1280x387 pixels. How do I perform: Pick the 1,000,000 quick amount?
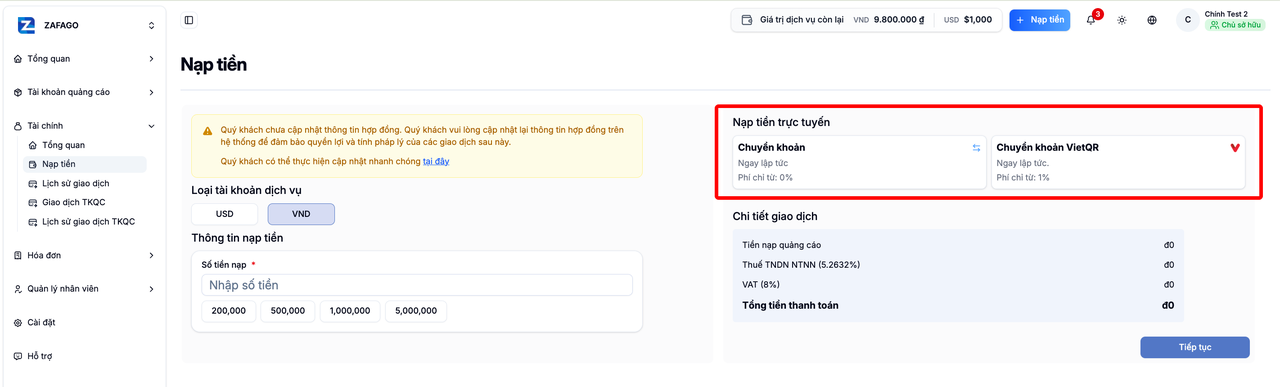pos(350,311)
